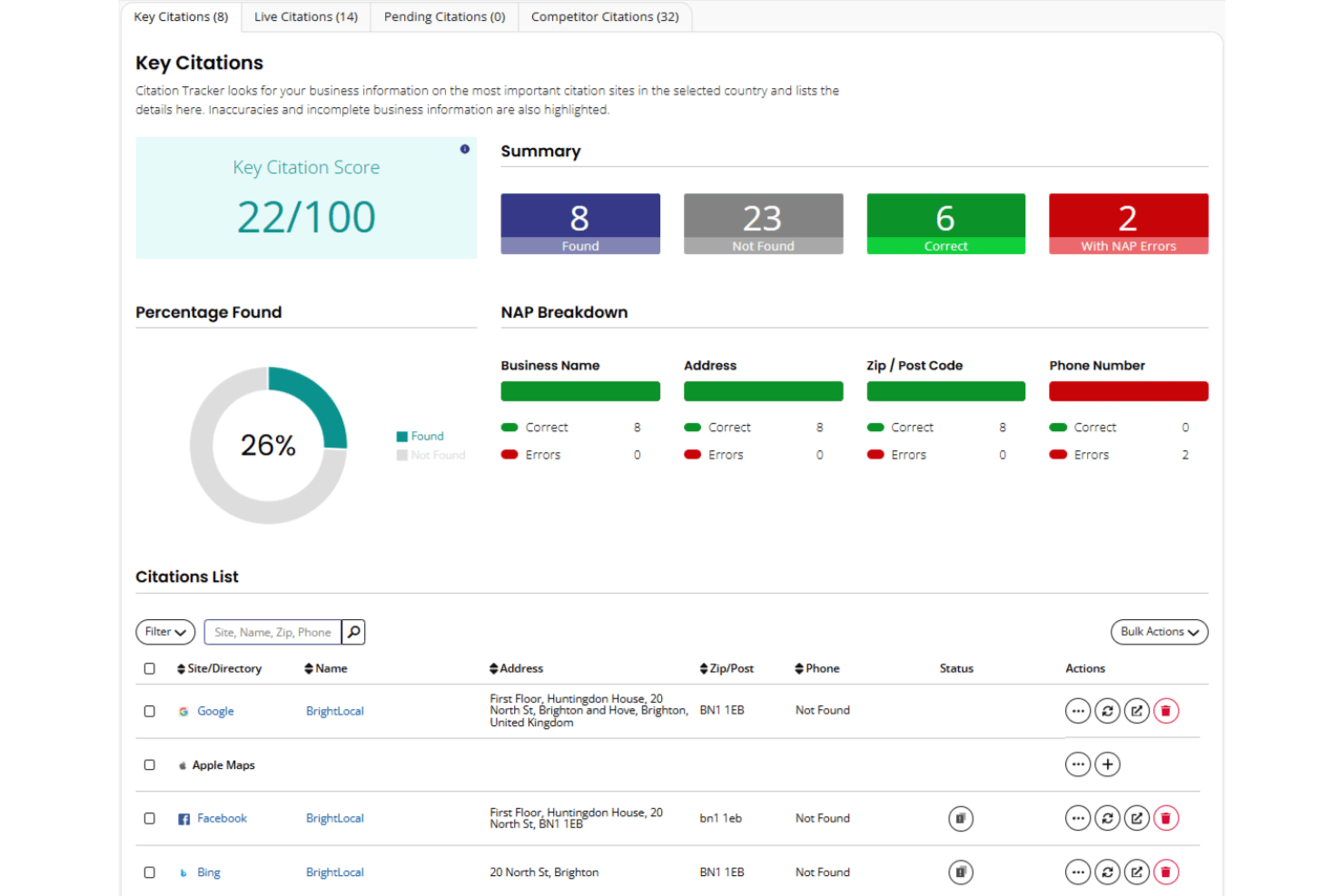Viewport: 1344px width, 896px height.
Task: Click the Address green progress bar
Action: pos(763,391)
